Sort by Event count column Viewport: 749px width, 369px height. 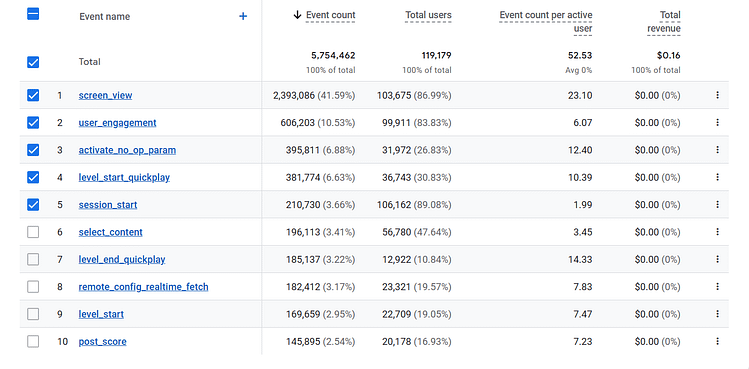[330, 15]
